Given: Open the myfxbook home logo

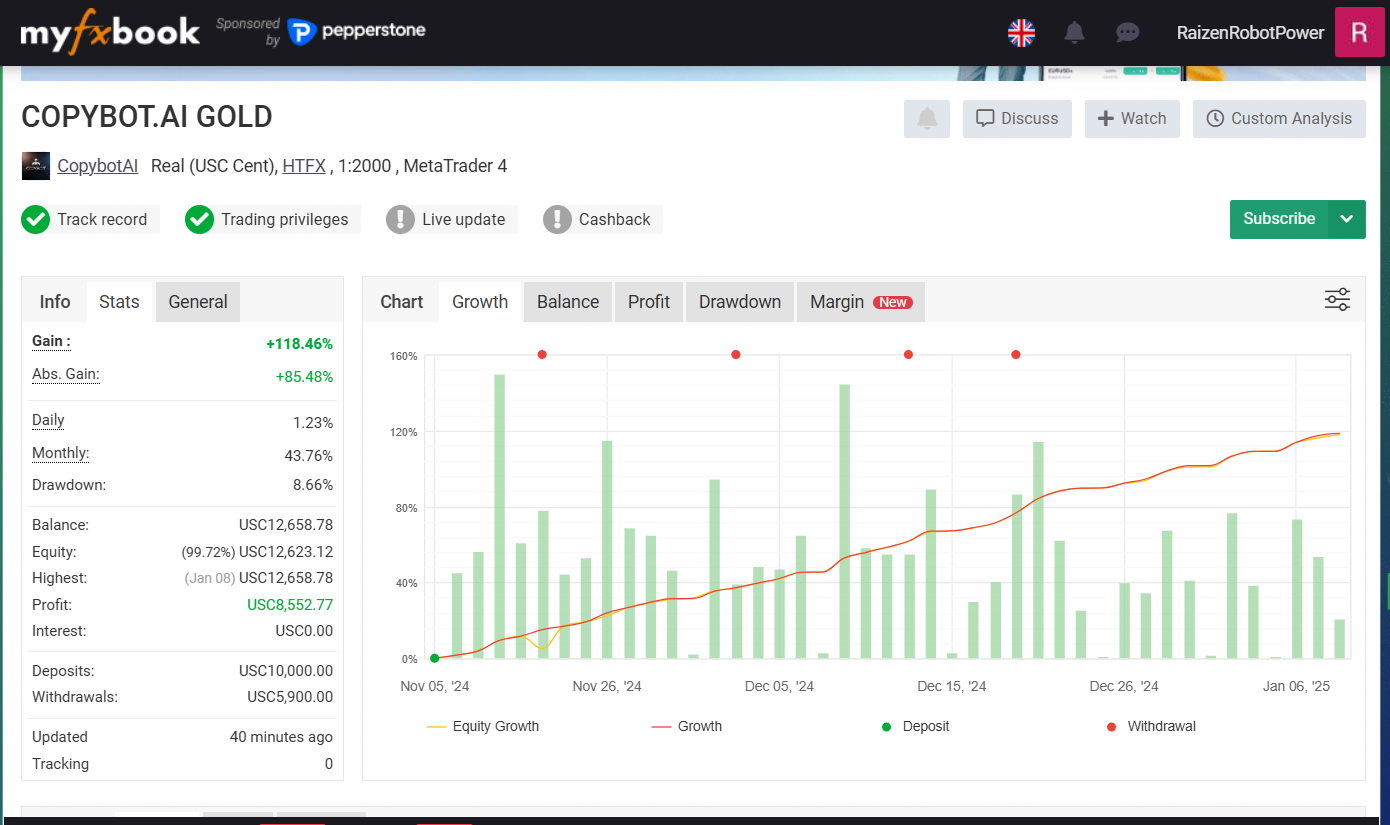Looking at the screenshot, I should pyautogui.click(x=110, y=33).
